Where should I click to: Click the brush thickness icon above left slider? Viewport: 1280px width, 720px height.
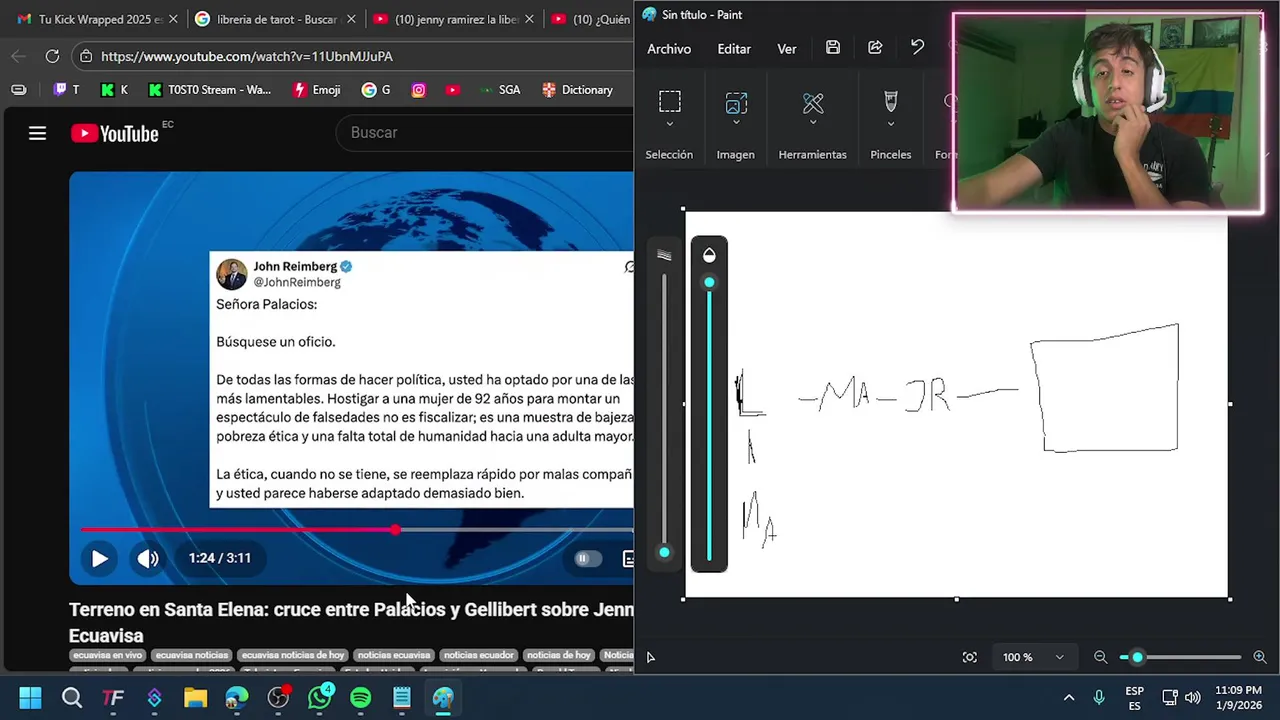[x=664, y=255]
